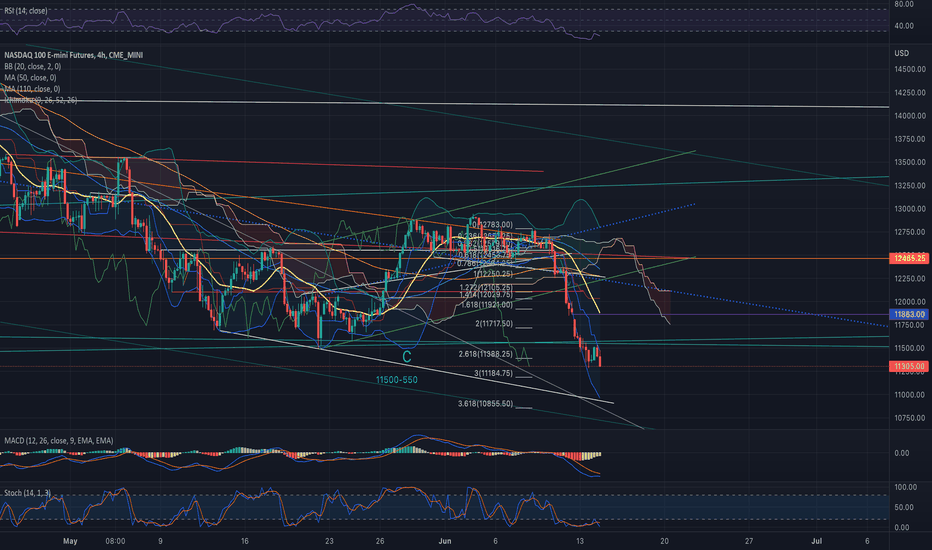
Task: Click the 13500.00 price axis label
Action: click(x=910, y=162)
